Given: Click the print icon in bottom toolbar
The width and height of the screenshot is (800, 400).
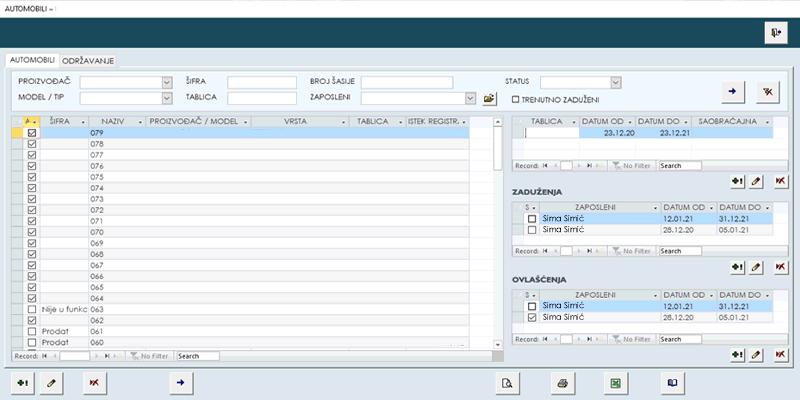Looking at the screenshot, I should 563,382.
